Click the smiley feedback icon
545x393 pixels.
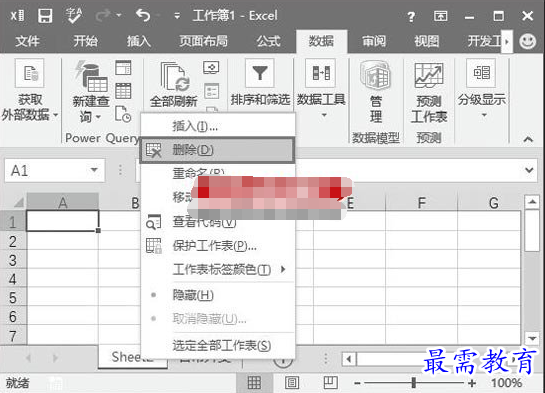[528, 41]
